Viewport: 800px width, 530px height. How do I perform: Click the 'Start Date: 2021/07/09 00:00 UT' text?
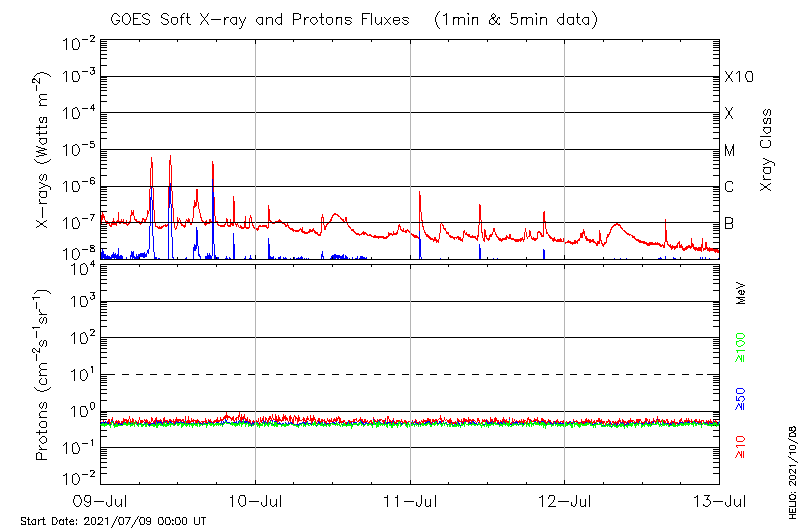(x=113, y=521)
